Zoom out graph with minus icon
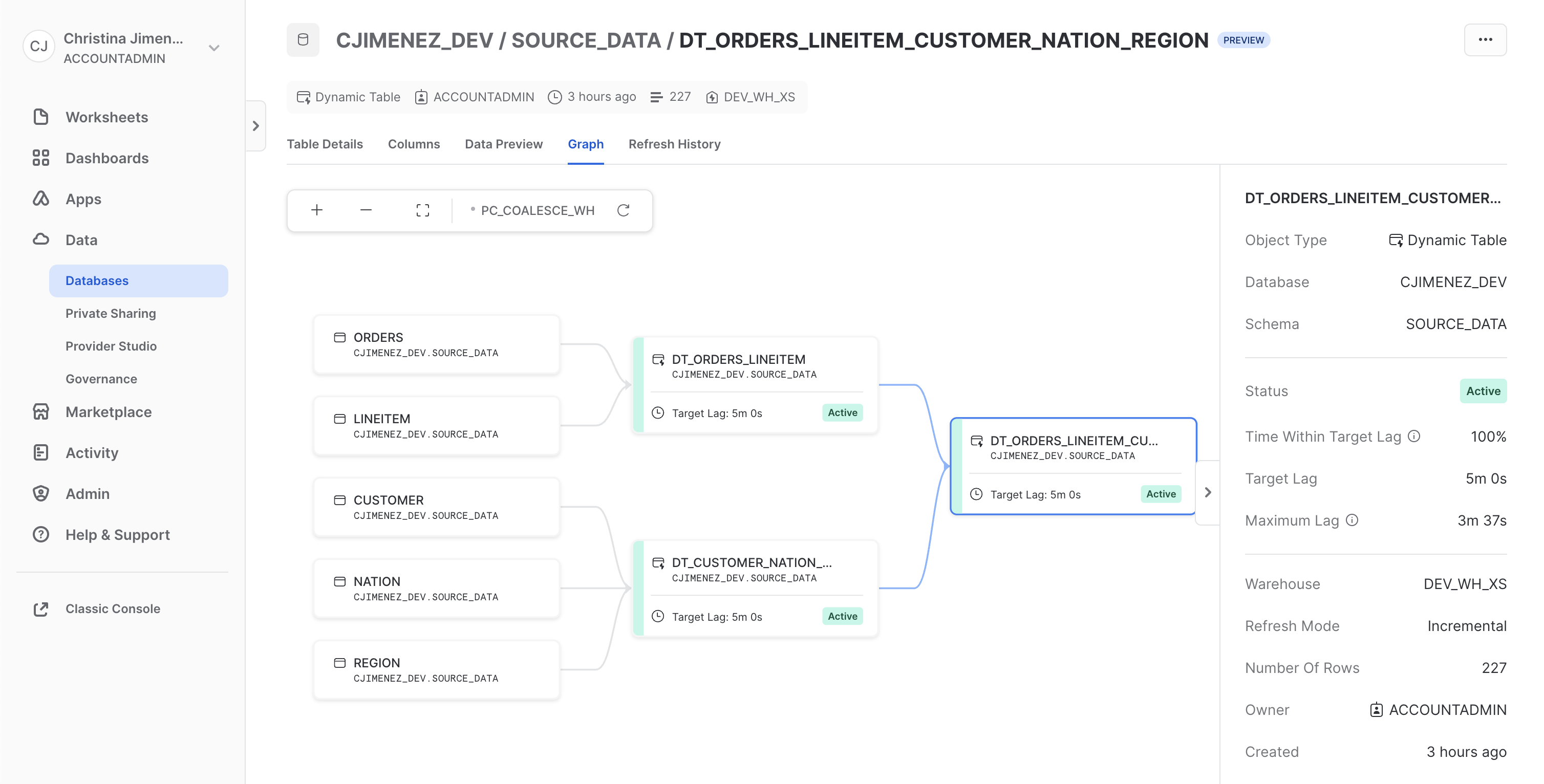The width and height of the screenshot is (1544, 784). coord(366,210)
